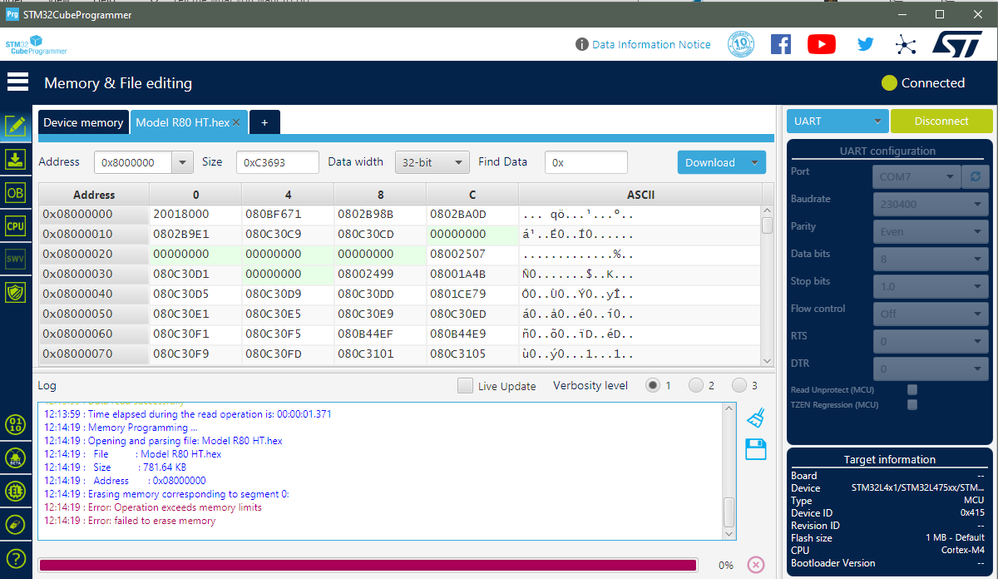Close the Model R80 HT.hex tab
The image size is (998, 579).
pos(236,122)
